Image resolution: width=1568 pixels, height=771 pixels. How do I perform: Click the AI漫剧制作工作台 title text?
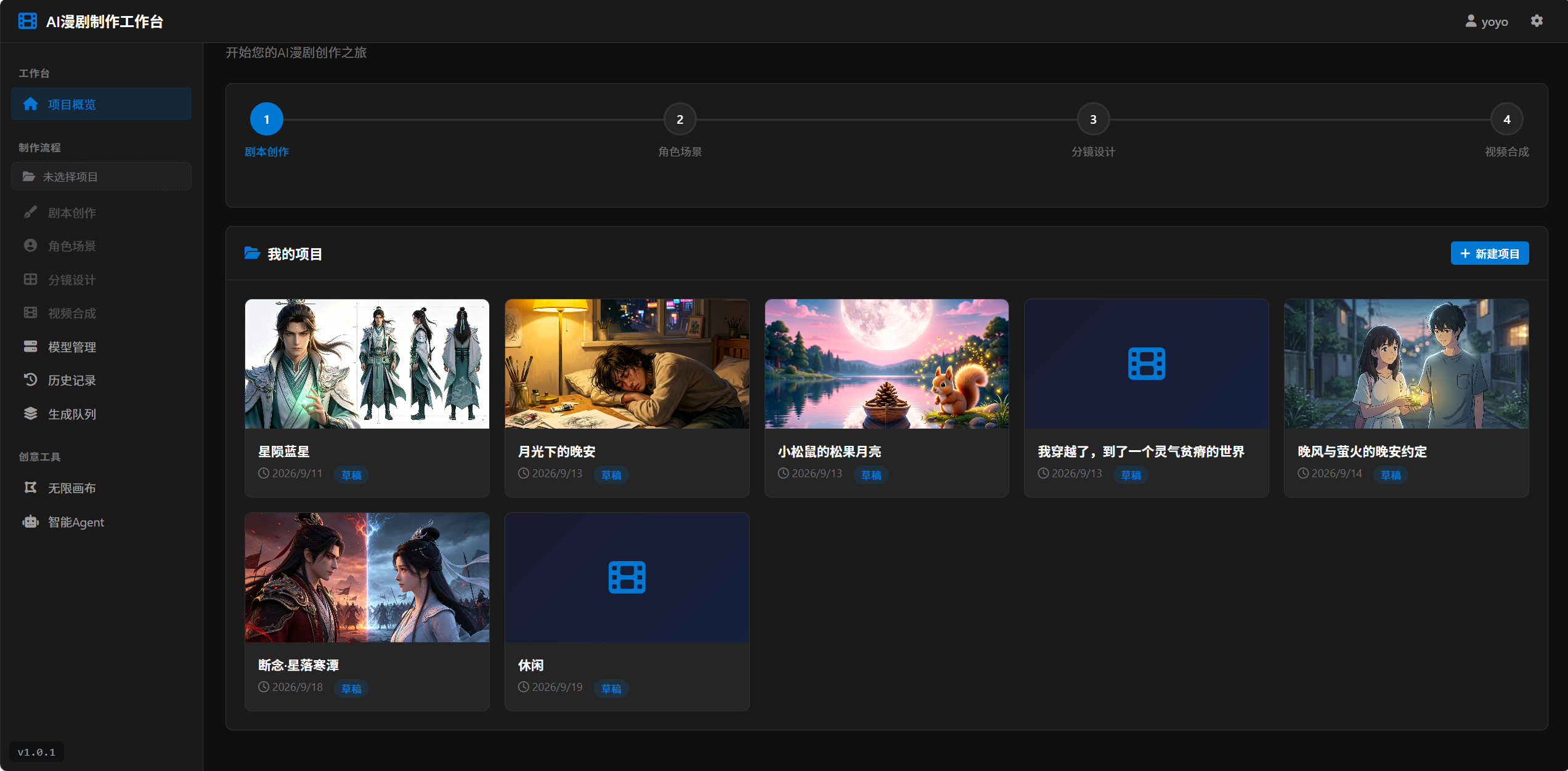[x=105, y=22]
